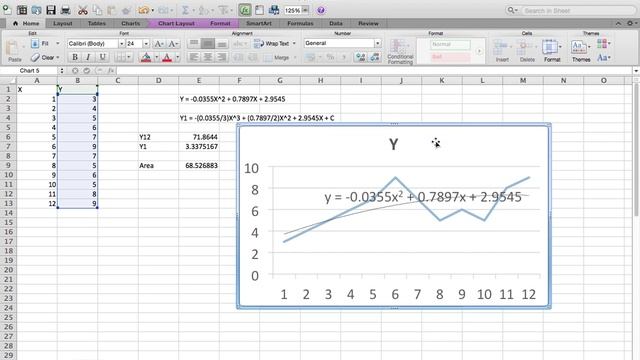Click the Format button in Cells group

coord(551,51)
